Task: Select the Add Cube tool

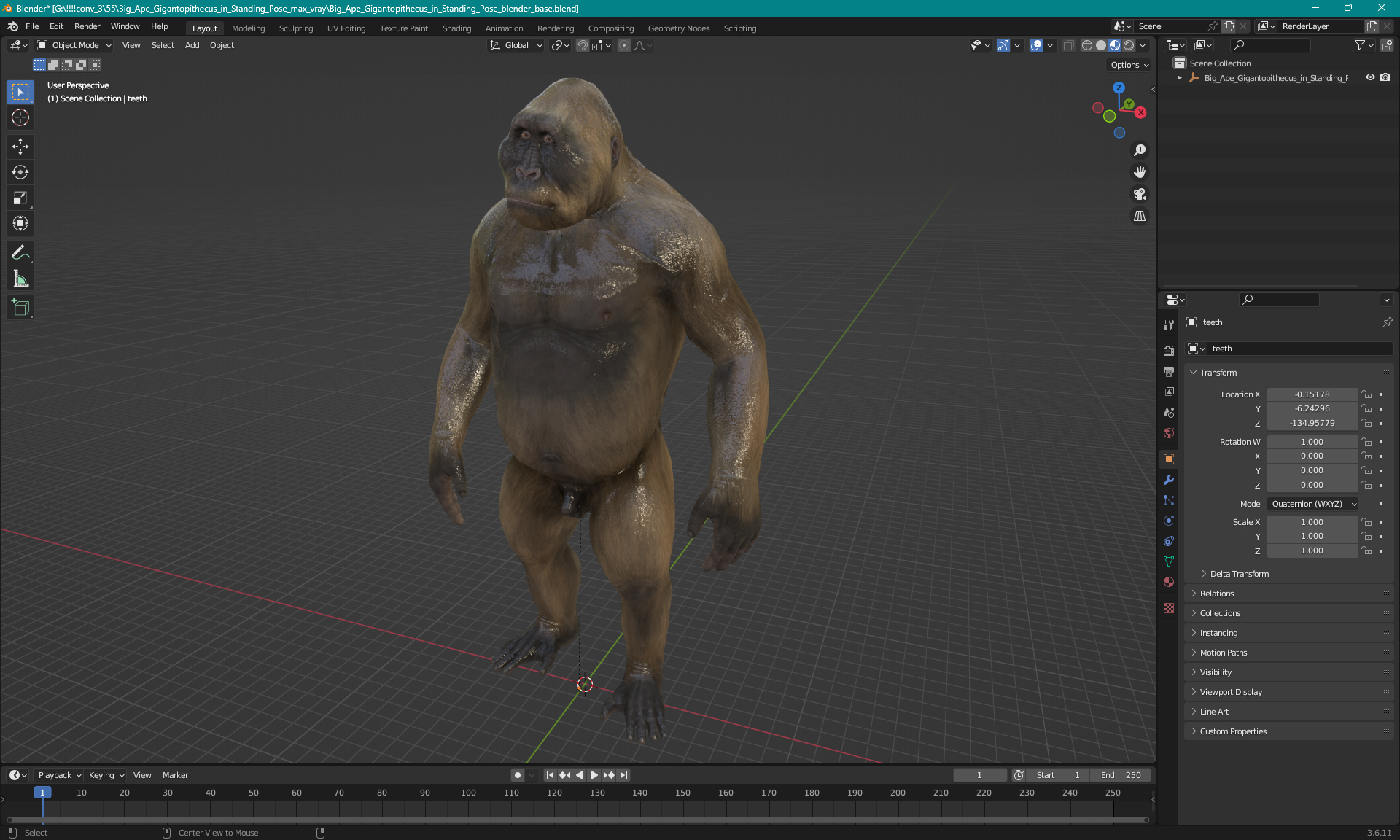Action: [20, 308]
